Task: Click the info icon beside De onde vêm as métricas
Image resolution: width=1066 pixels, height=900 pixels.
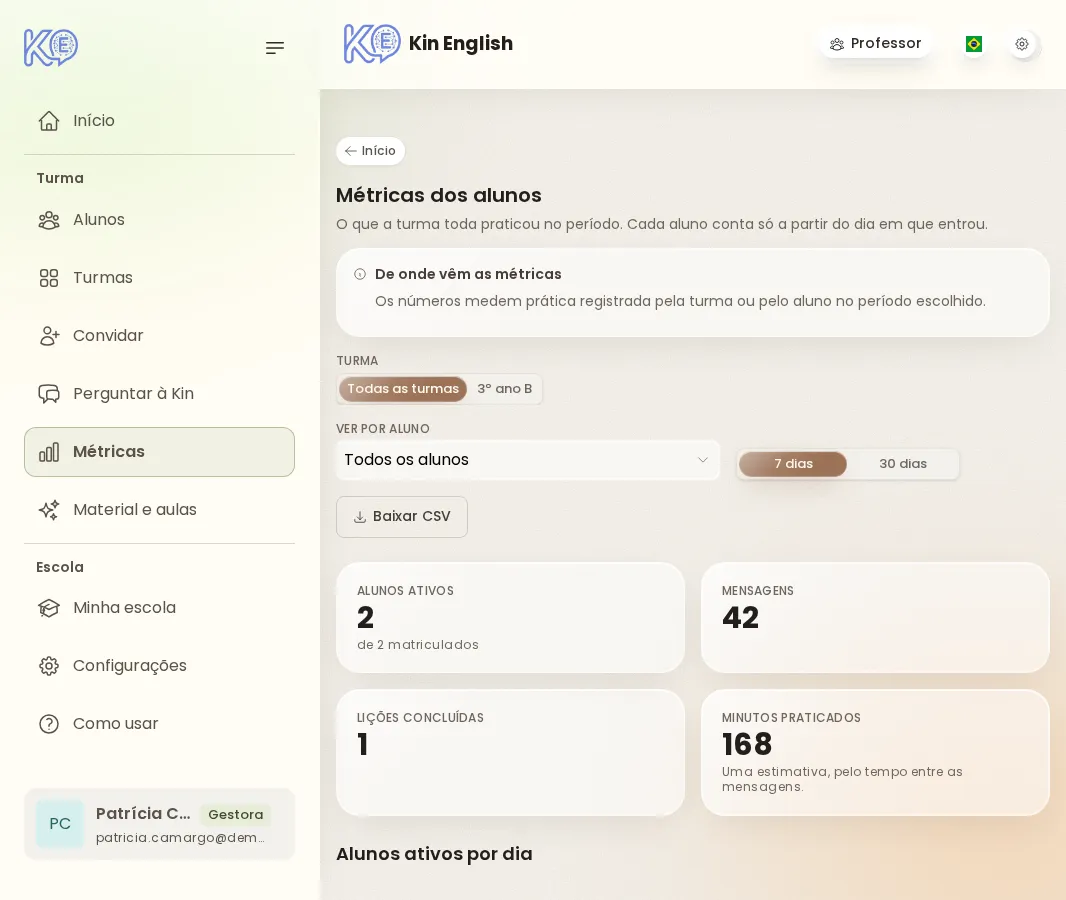Action: [x=360, y=275]
